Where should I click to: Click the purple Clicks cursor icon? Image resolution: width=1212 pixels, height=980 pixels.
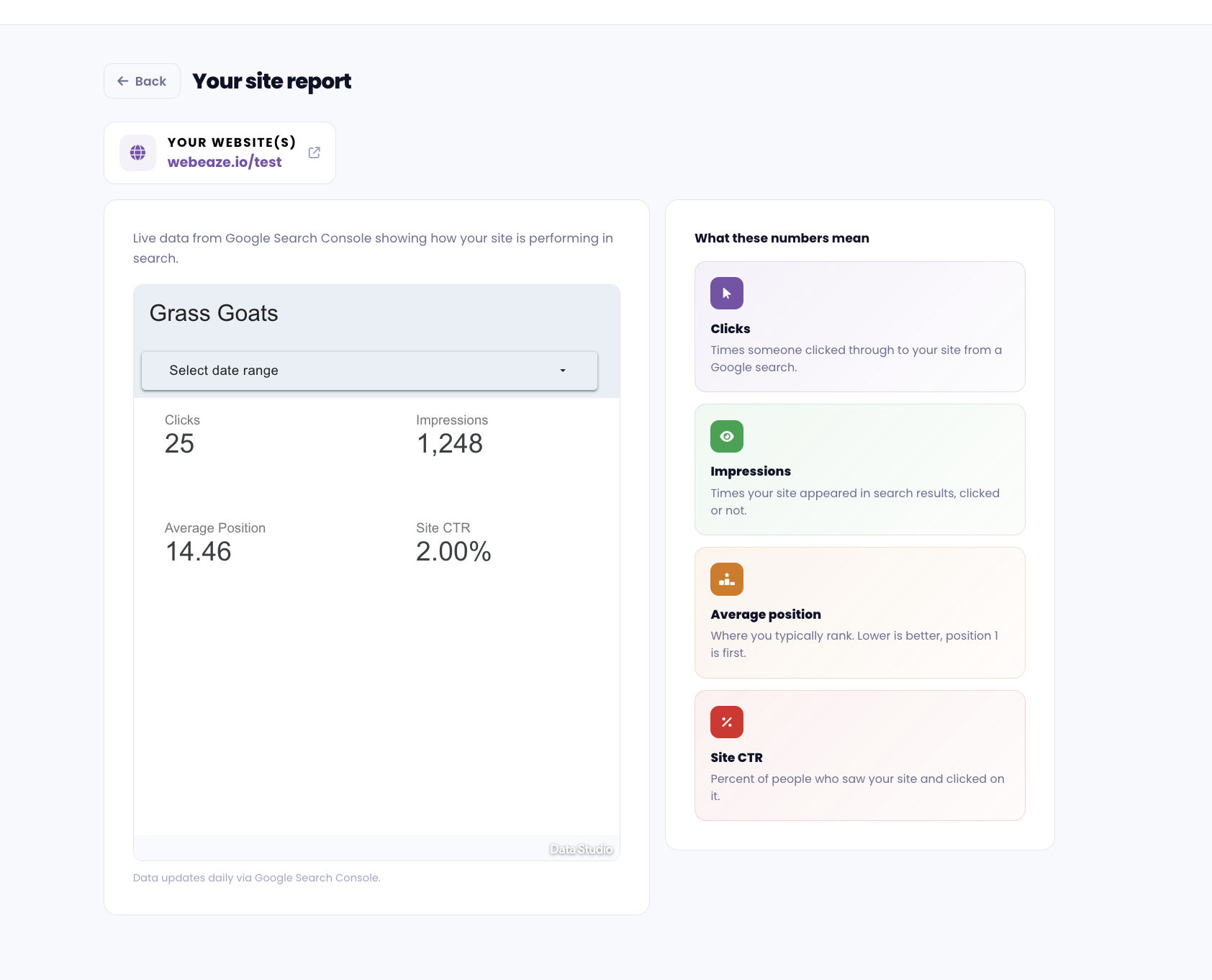pos(727,294)
